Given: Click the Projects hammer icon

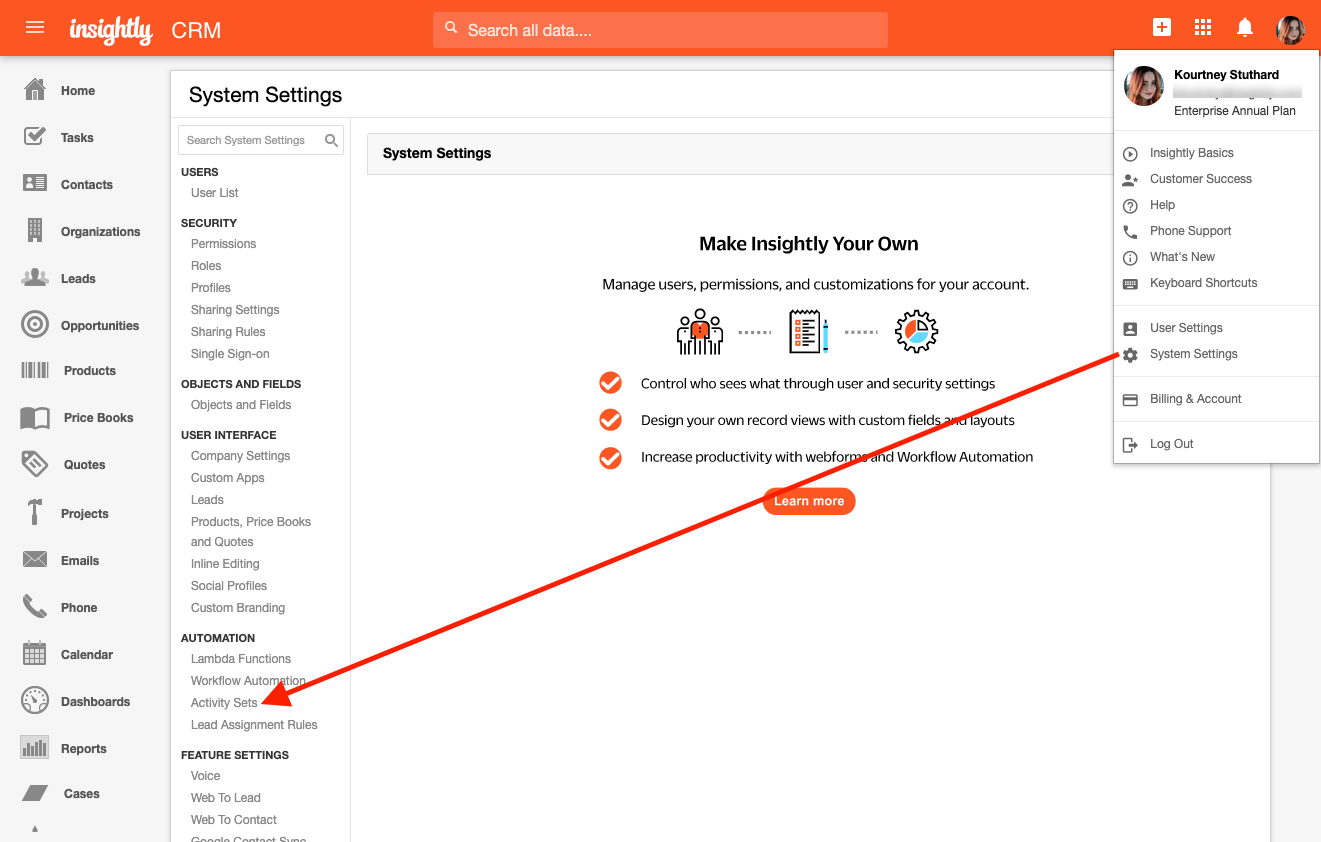Looking at the screenshot, I should pos(35,513).
